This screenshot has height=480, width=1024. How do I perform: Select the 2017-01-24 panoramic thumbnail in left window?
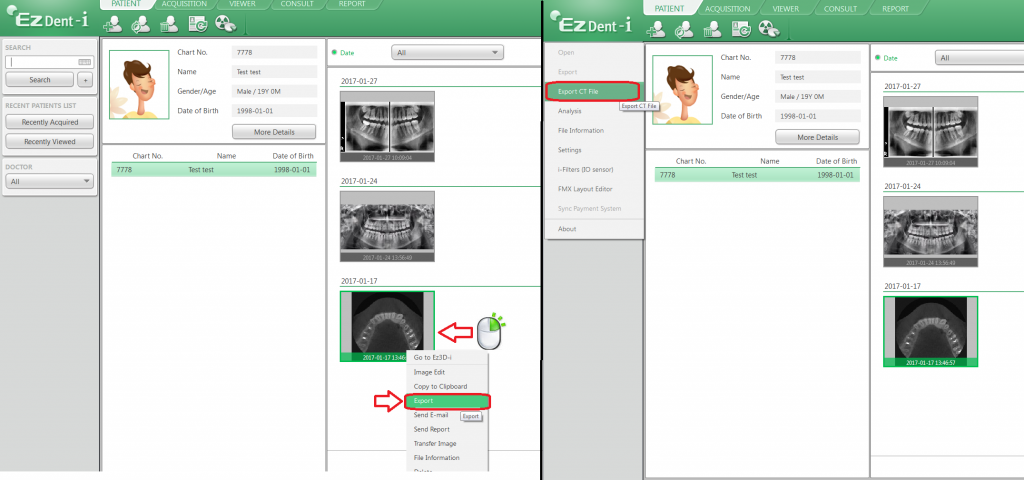[387, 227]
